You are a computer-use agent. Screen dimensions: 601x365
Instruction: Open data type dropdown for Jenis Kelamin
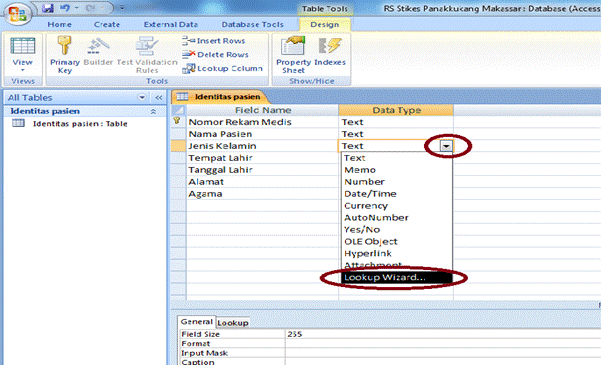[x=446, y=146]
